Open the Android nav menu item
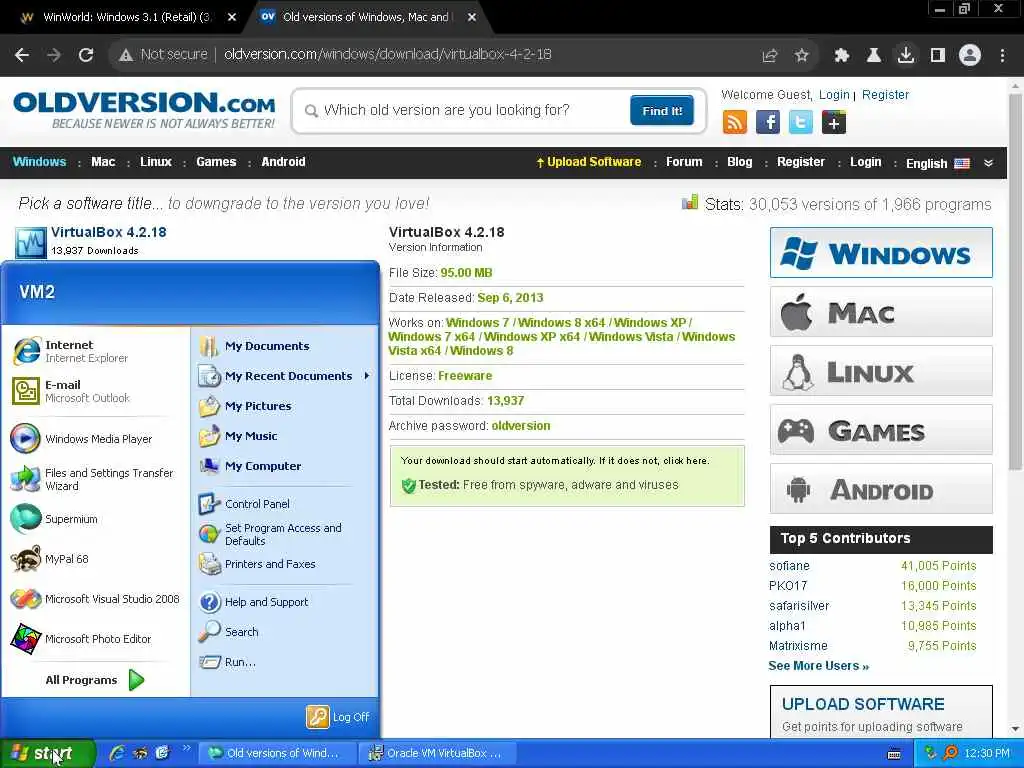 point(283,162)
